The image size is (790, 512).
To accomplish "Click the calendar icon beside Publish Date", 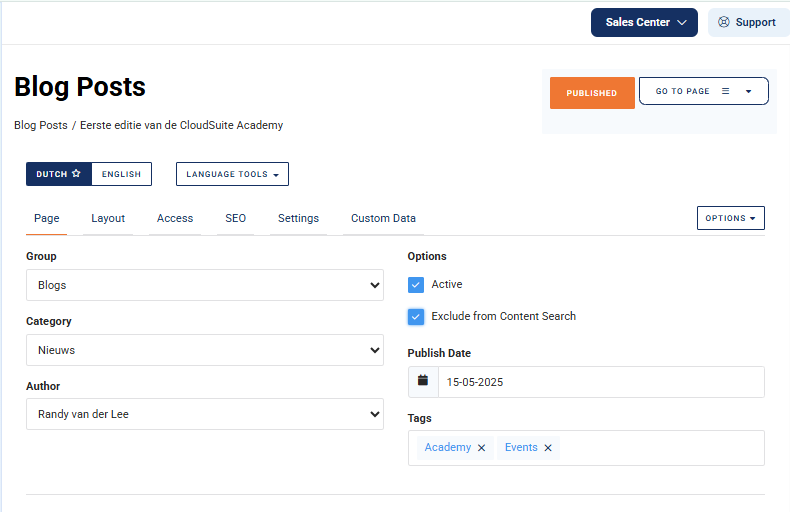I will click(x=423, y=380).
